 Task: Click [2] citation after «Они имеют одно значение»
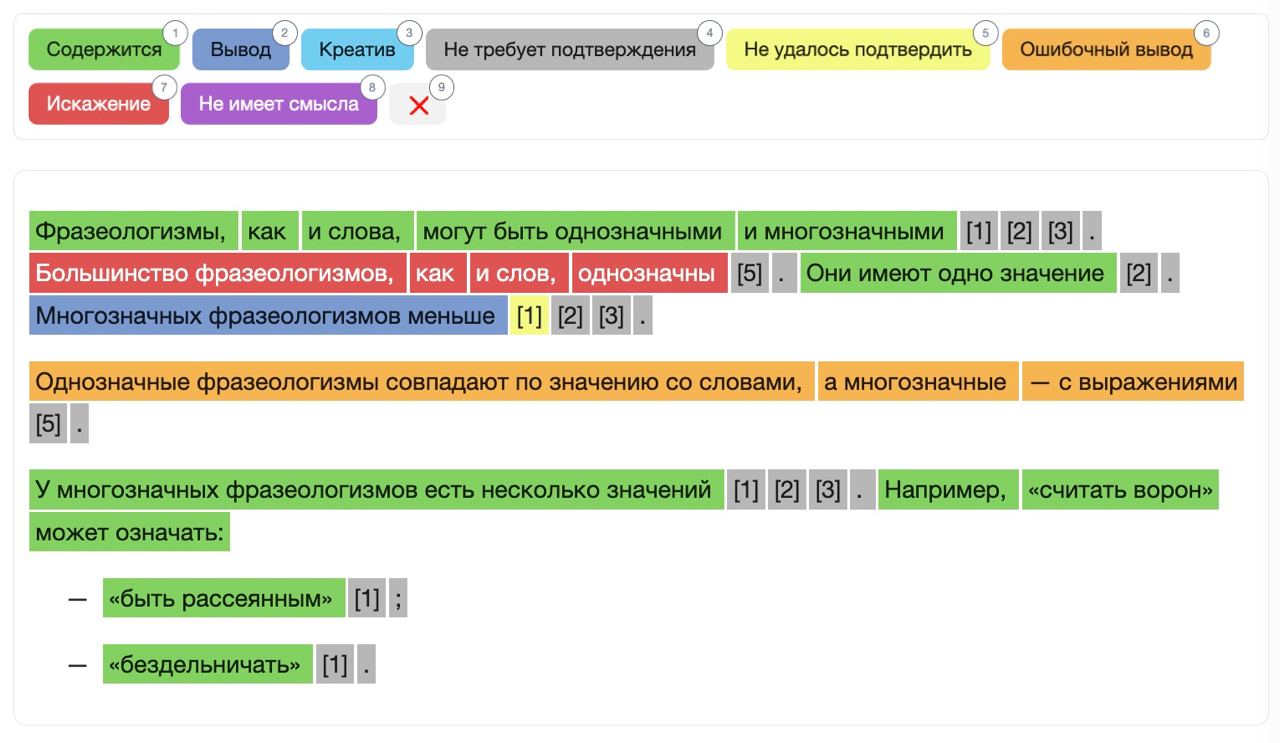[1138, 273]
